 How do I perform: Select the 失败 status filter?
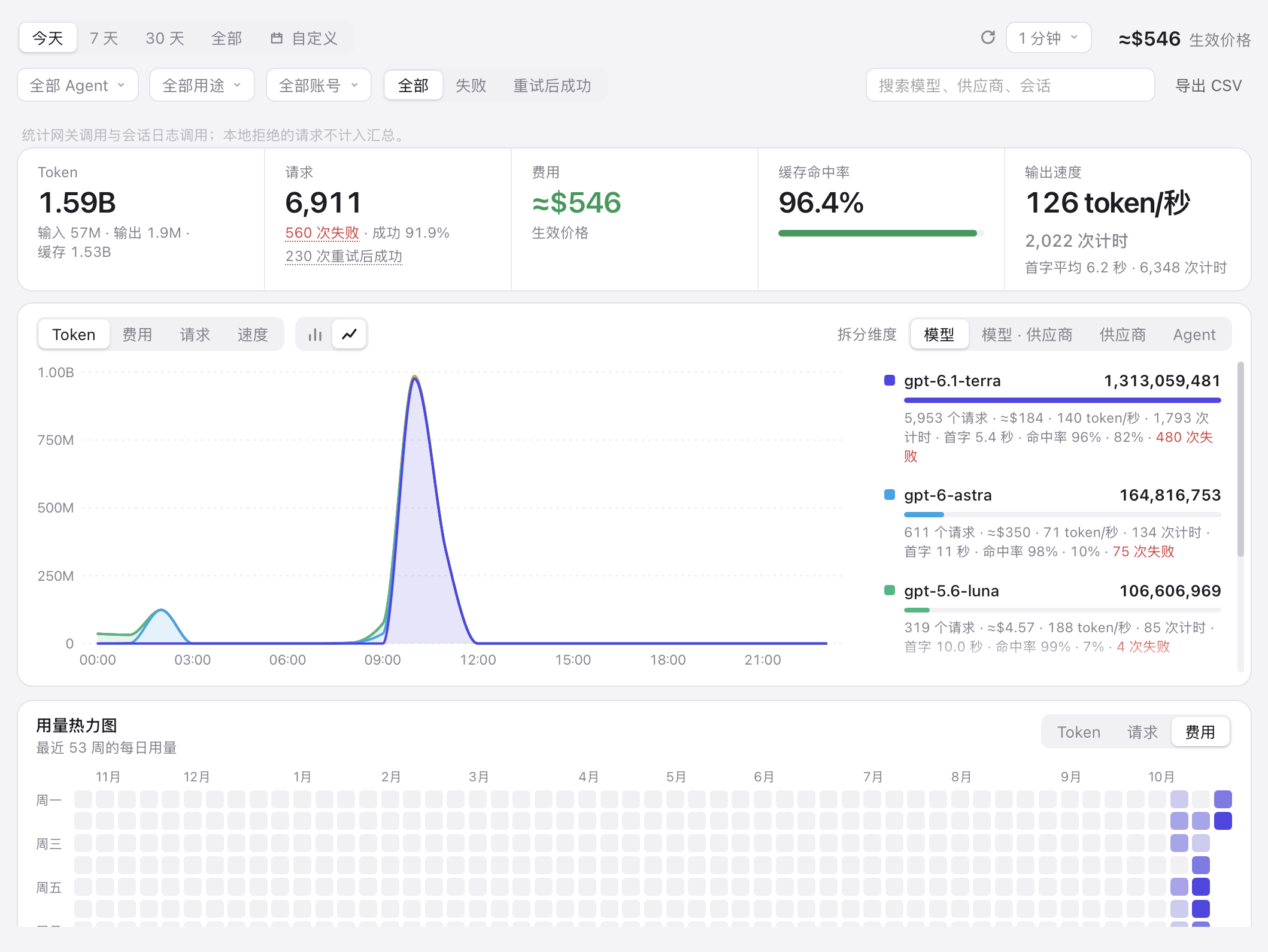pos(471,85)
